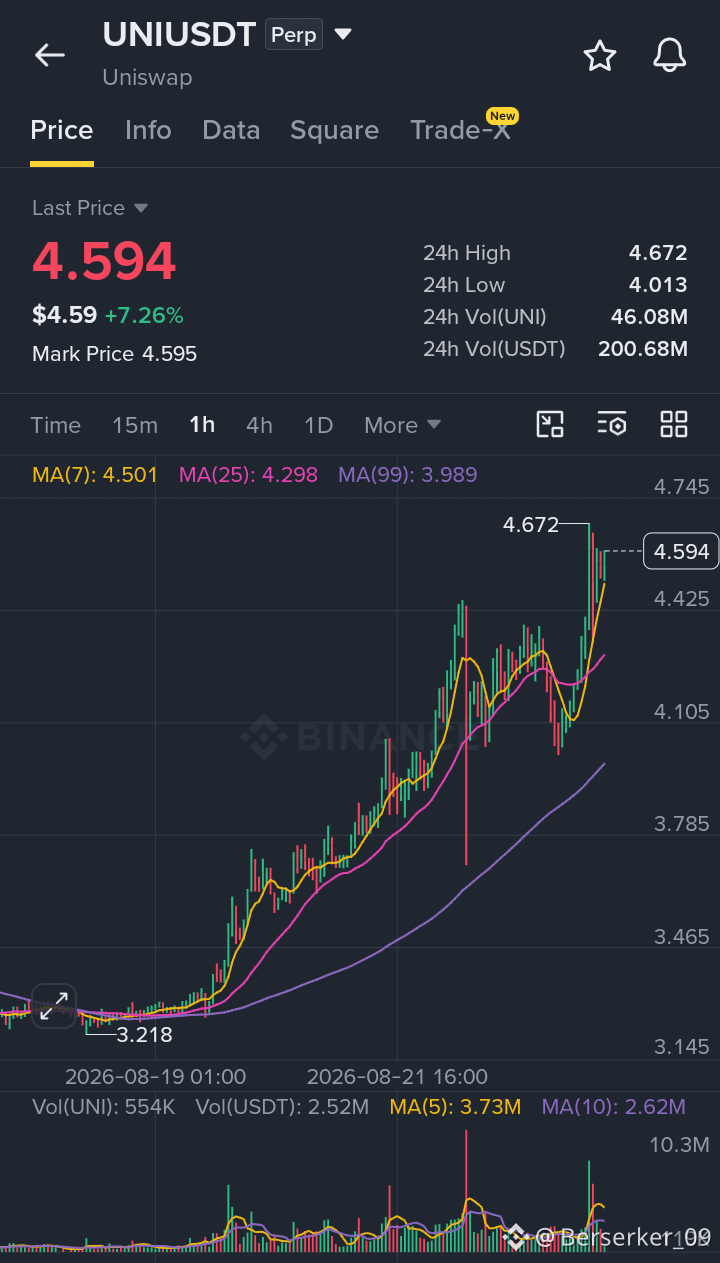This screenshot has width=720, height=1263.
Task: Open the Data tab
Action: (x=231, y=130)
